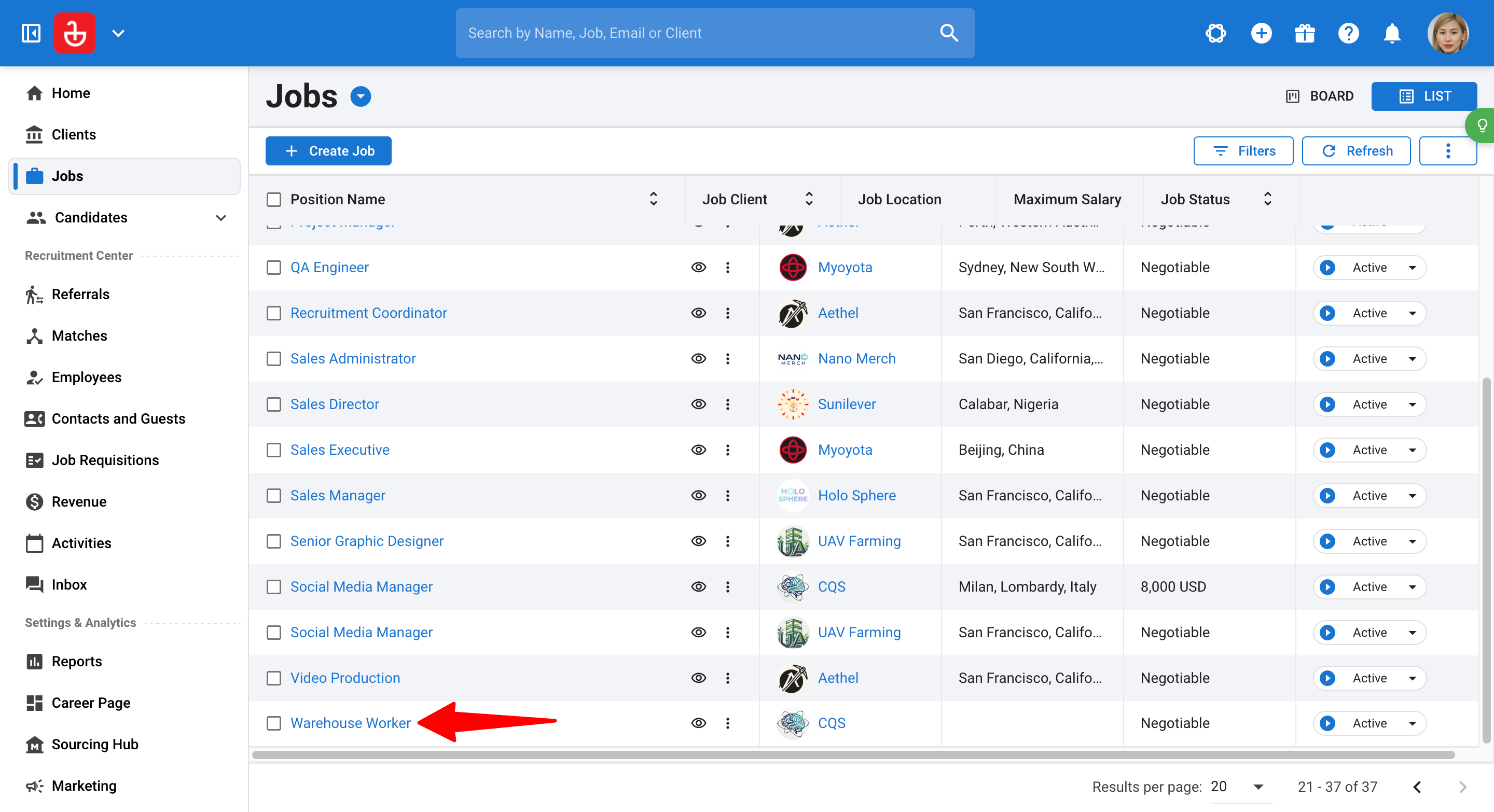
Task: Collapse the sidebar panel icon
Action: click(x=31, y=33)
